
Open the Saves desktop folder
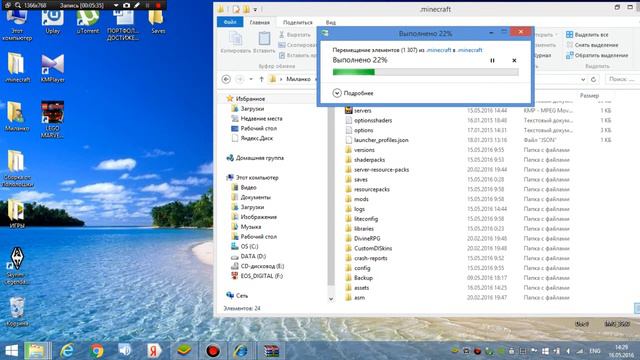[158, 21]
